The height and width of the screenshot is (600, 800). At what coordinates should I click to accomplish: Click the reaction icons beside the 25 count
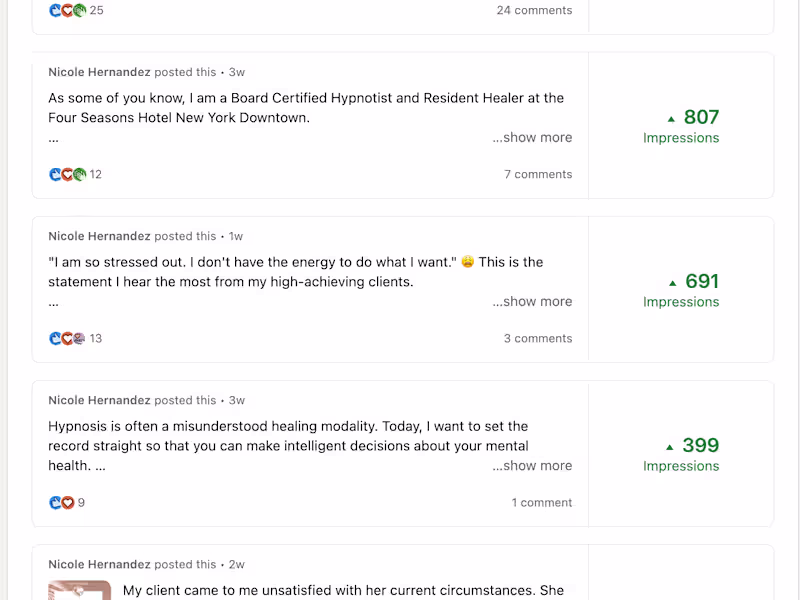click(67, 10)
